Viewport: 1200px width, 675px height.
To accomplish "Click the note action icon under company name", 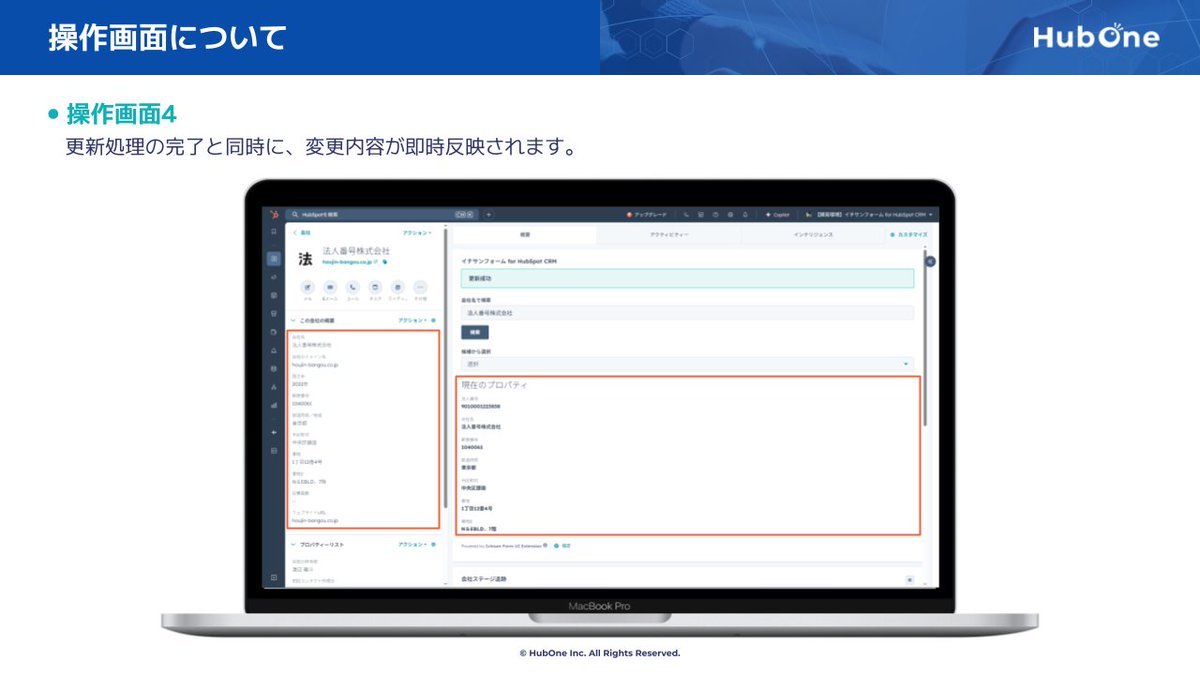I will (x=308, y=287).
